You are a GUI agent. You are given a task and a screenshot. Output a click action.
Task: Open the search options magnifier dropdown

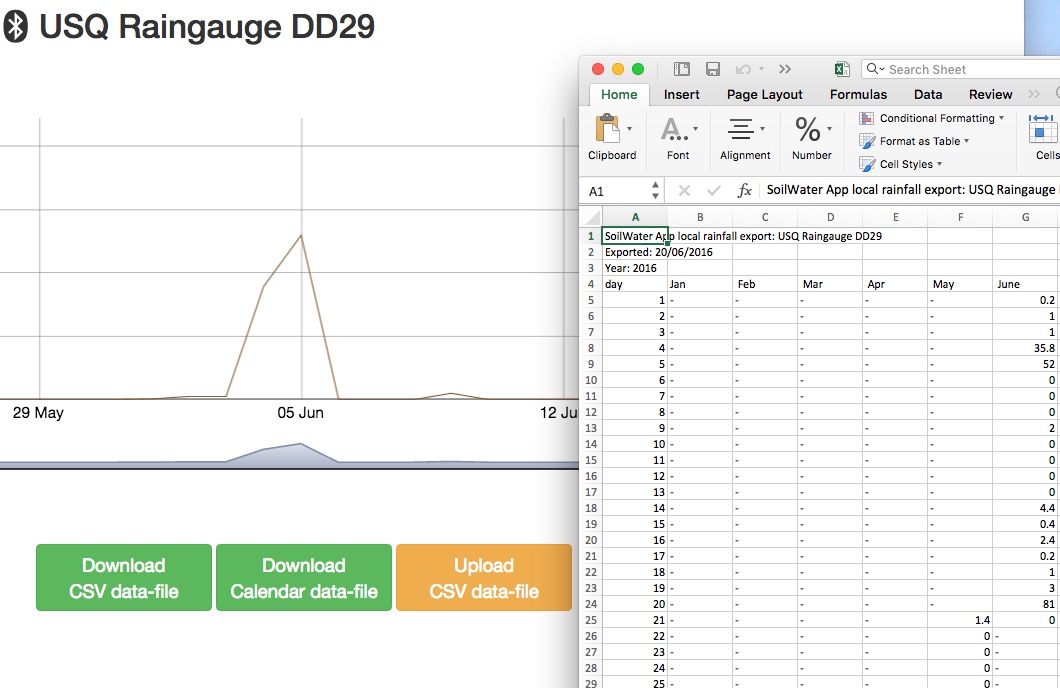875,69
